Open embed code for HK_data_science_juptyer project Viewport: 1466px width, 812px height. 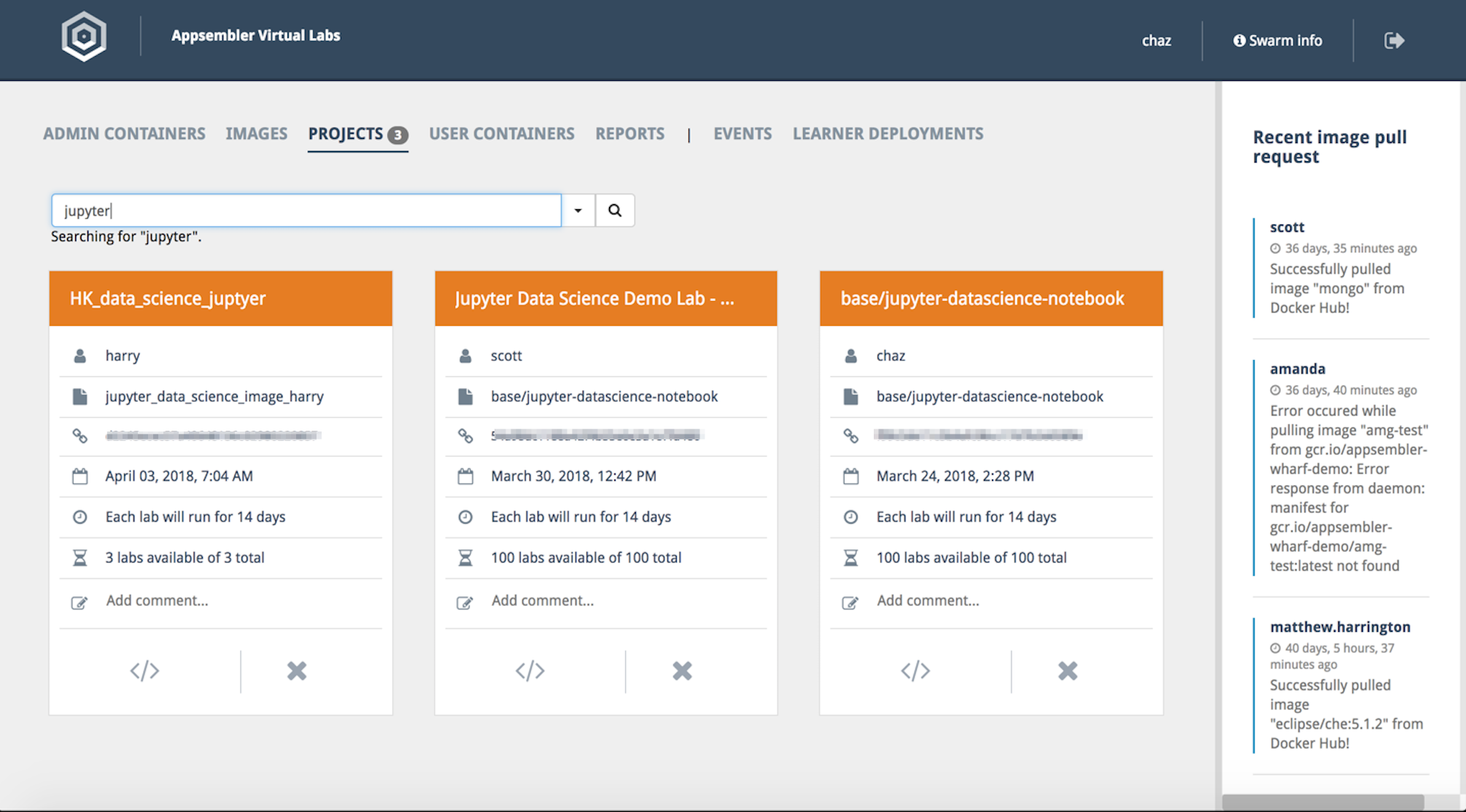144,671
